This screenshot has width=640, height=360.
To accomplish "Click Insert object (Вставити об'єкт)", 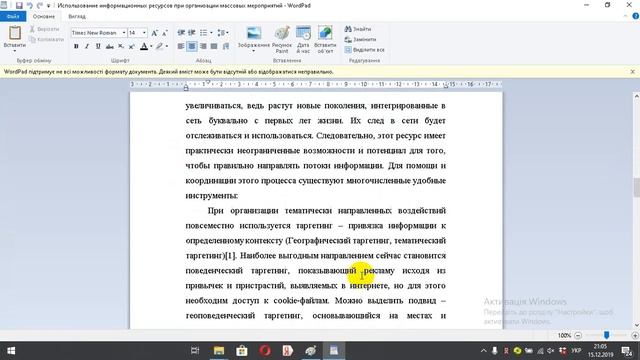I will [x=325, y=39].
